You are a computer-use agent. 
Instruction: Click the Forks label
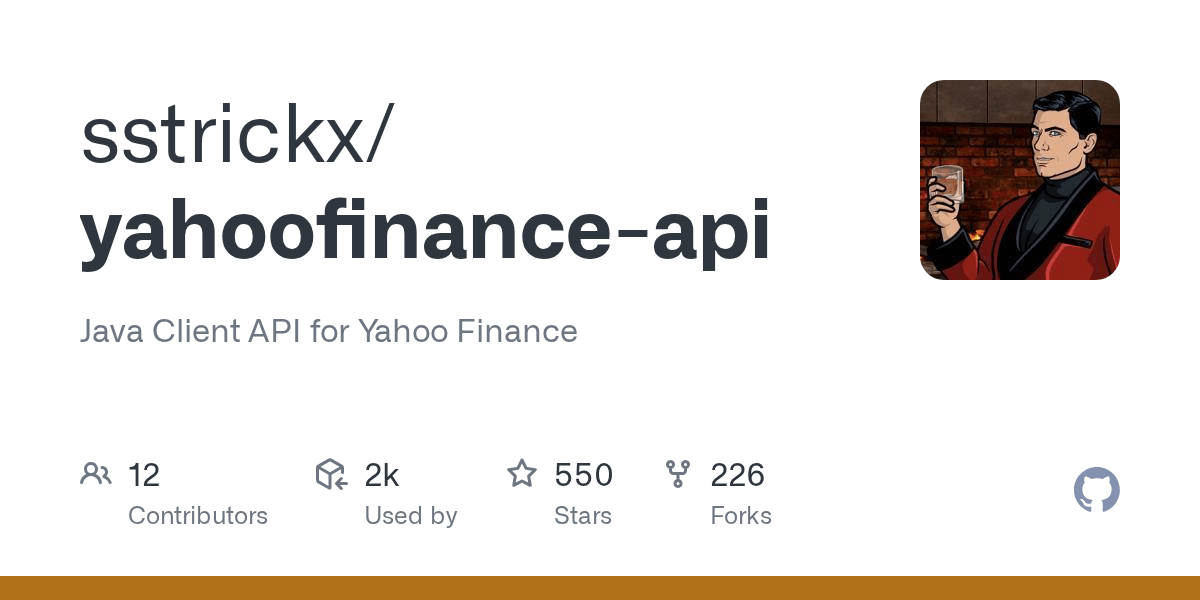(741, 516)
